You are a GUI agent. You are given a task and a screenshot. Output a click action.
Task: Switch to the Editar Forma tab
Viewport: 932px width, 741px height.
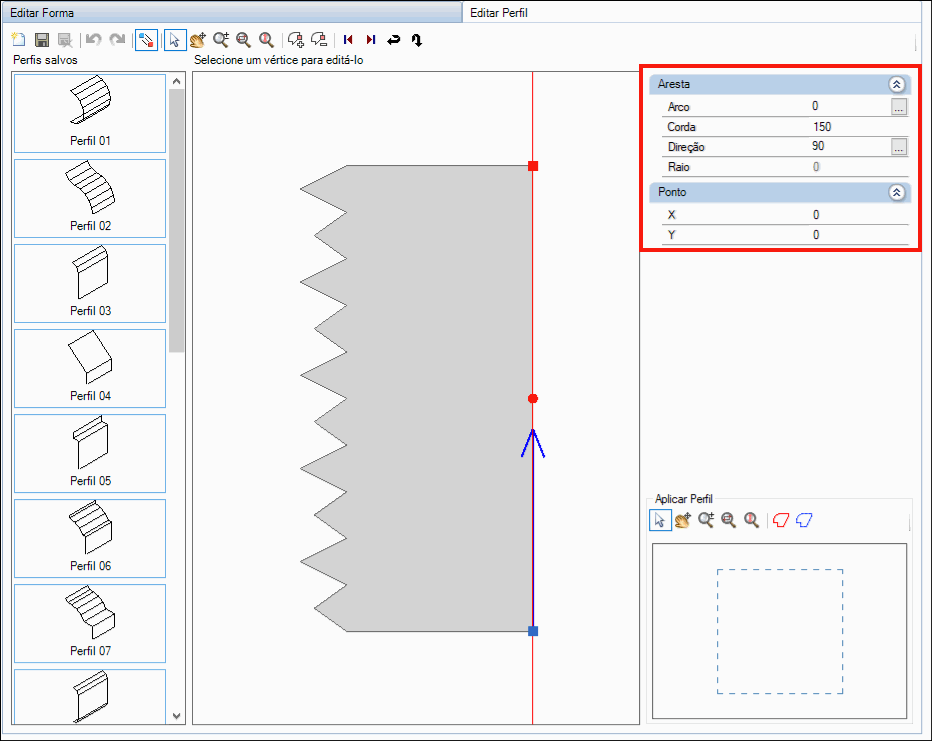click(x=232, y=12)
